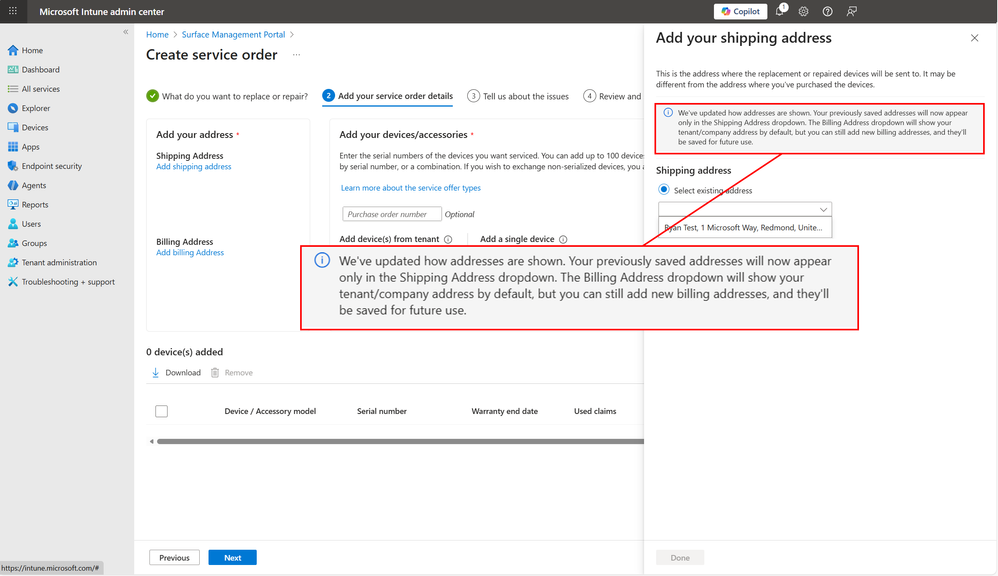998x576 pixels.
Task: Toggle the select-all checkbox in device table
Action: [x=162, y=411]
